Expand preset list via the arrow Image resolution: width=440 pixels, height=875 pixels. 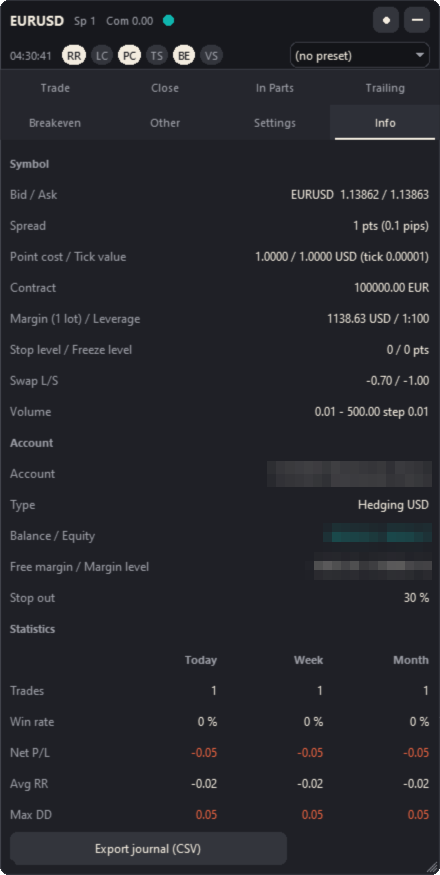(420, 56)
